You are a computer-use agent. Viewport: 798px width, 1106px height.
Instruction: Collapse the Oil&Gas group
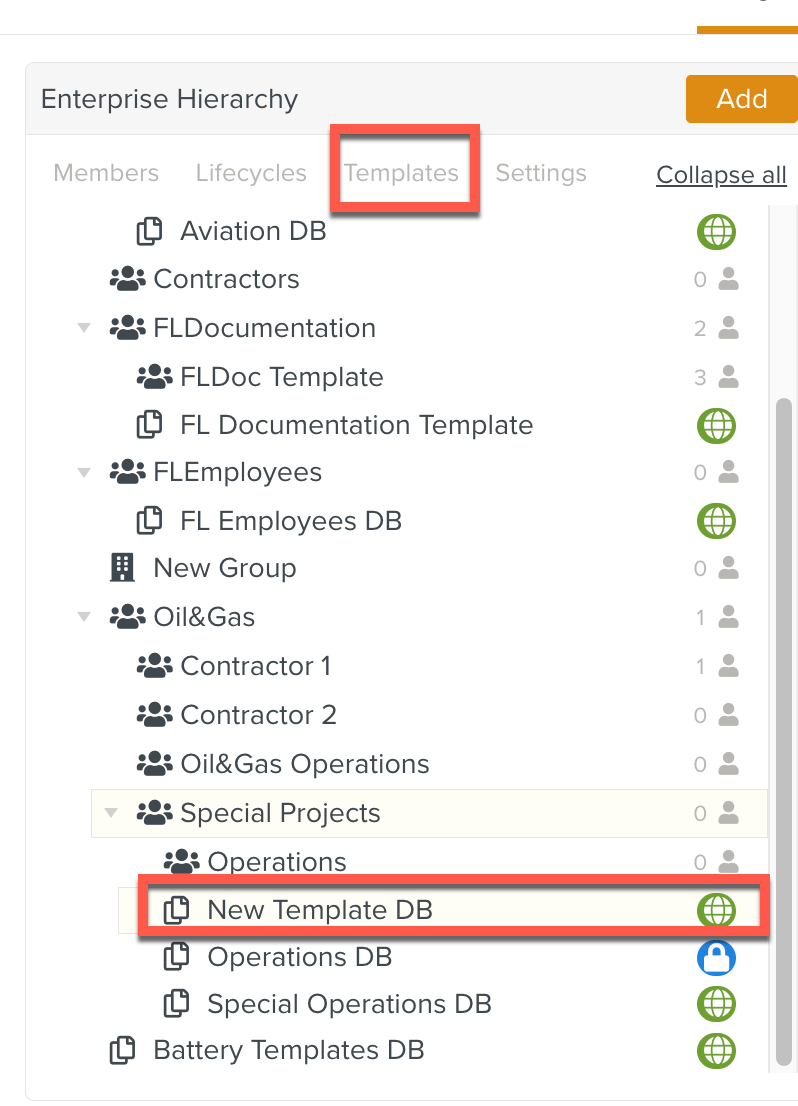point(84,616)
